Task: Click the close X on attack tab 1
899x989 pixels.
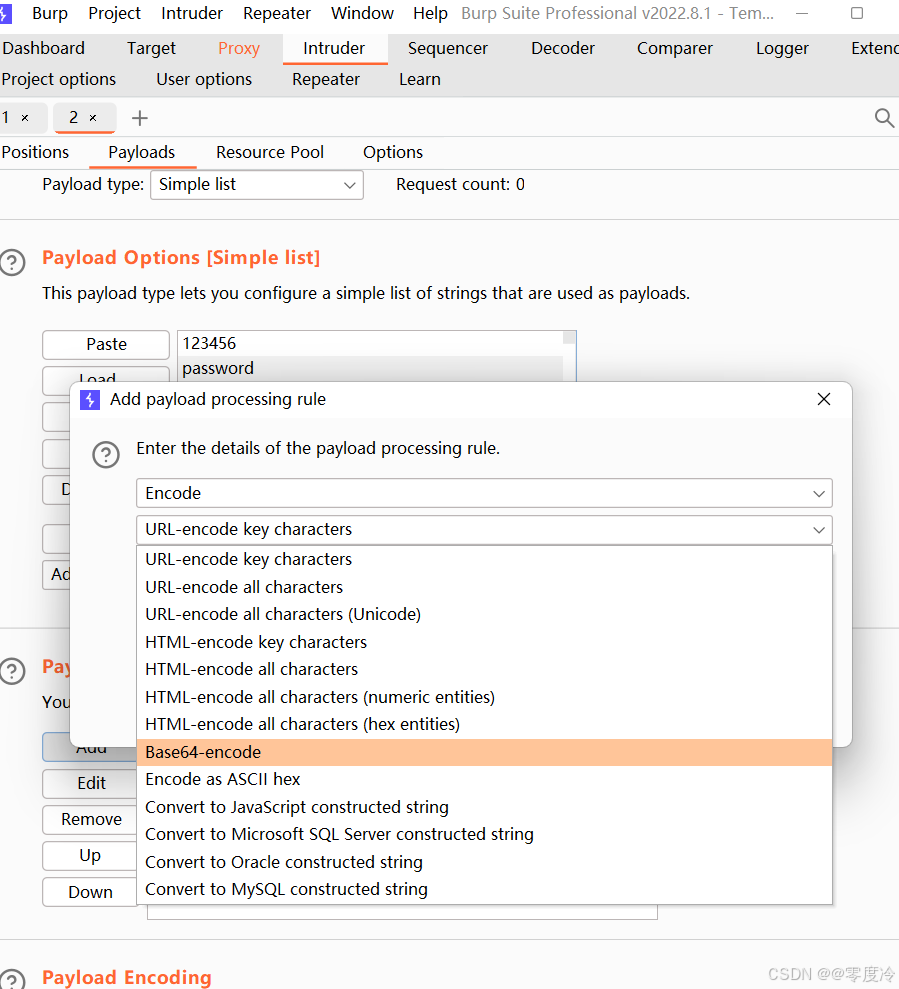Action: pyautogui.click(x=25, y=117)
